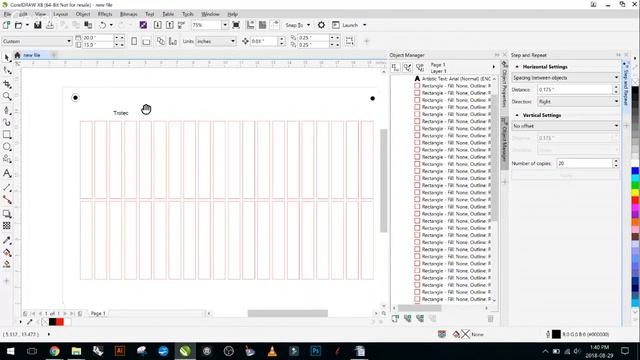The width and height of the screenshot is (640, 360).
Task: Open Chrome from the Windows taskbar
Action: [x=54, y=351]
